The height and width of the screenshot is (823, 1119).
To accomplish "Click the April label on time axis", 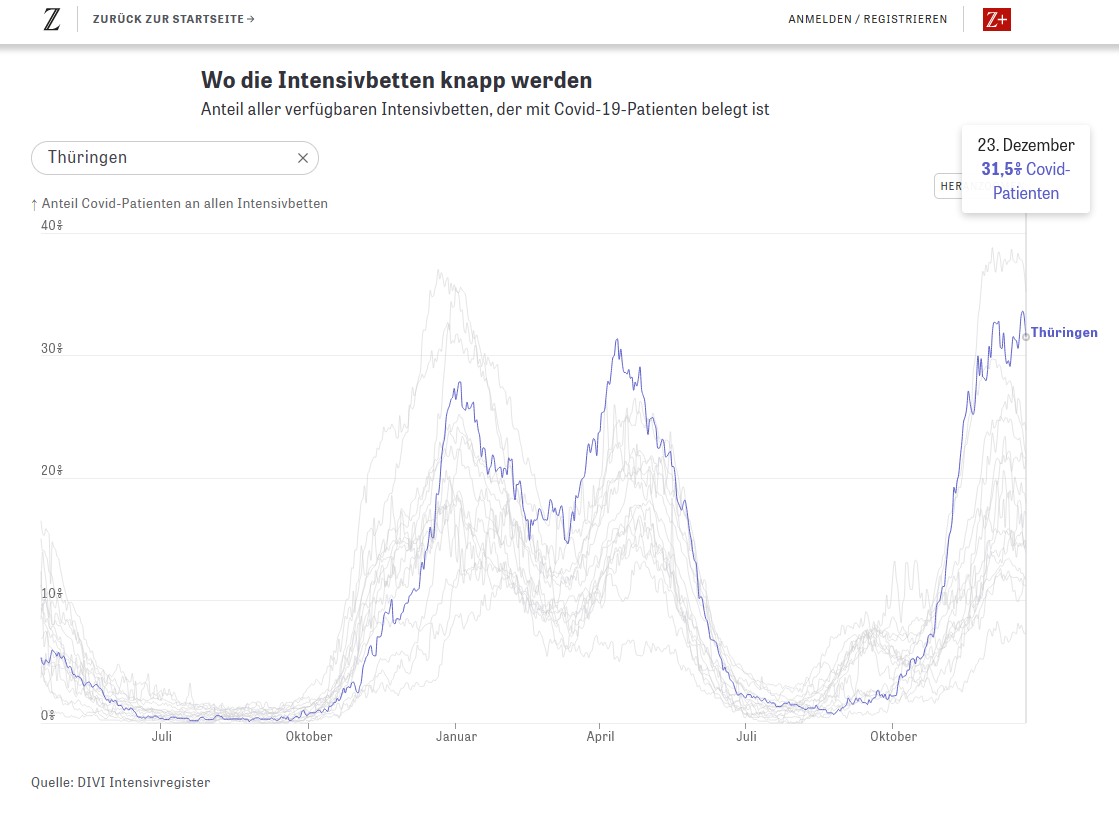I will 600,737.
